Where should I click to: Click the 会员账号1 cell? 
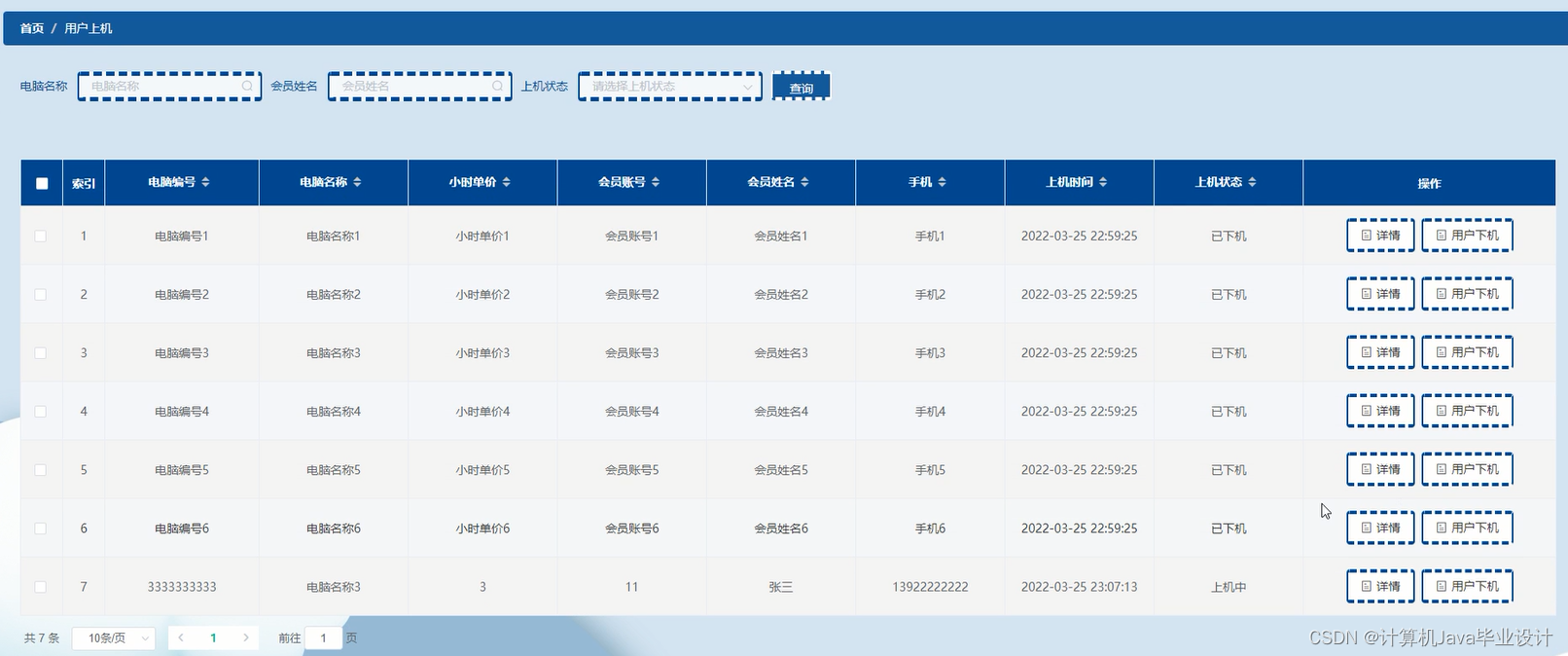tap(632, 236)
